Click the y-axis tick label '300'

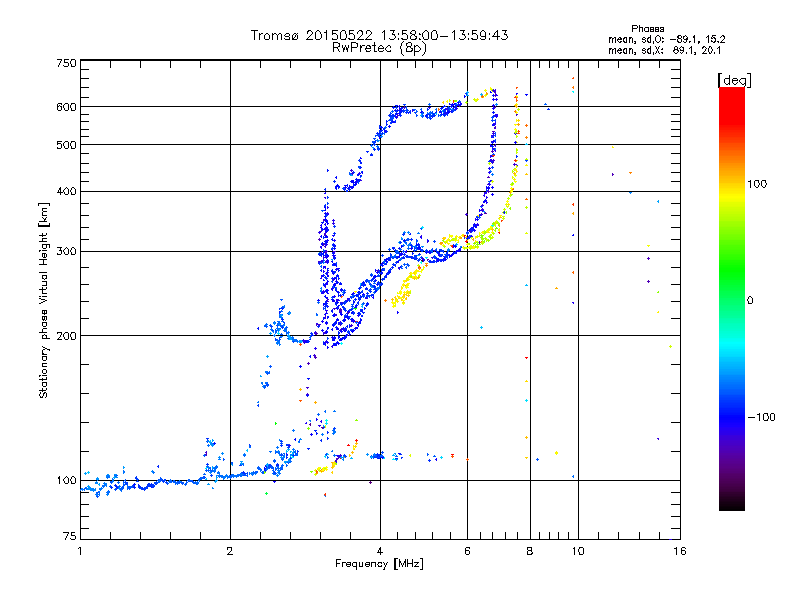click(66, 252)
